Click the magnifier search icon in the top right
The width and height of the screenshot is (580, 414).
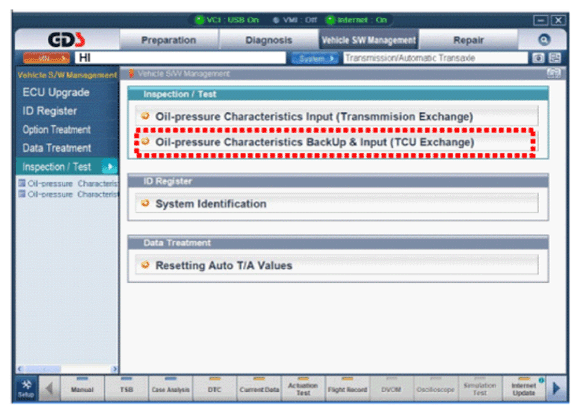tap(544, 40)
